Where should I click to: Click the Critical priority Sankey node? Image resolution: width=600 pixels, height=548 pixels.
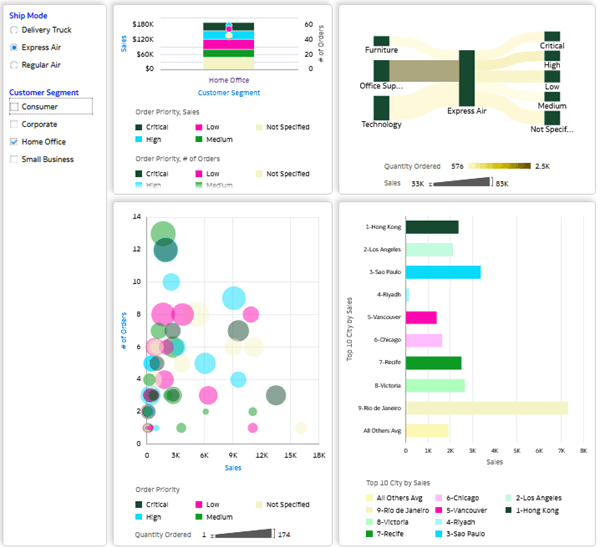tap(552, 36)
